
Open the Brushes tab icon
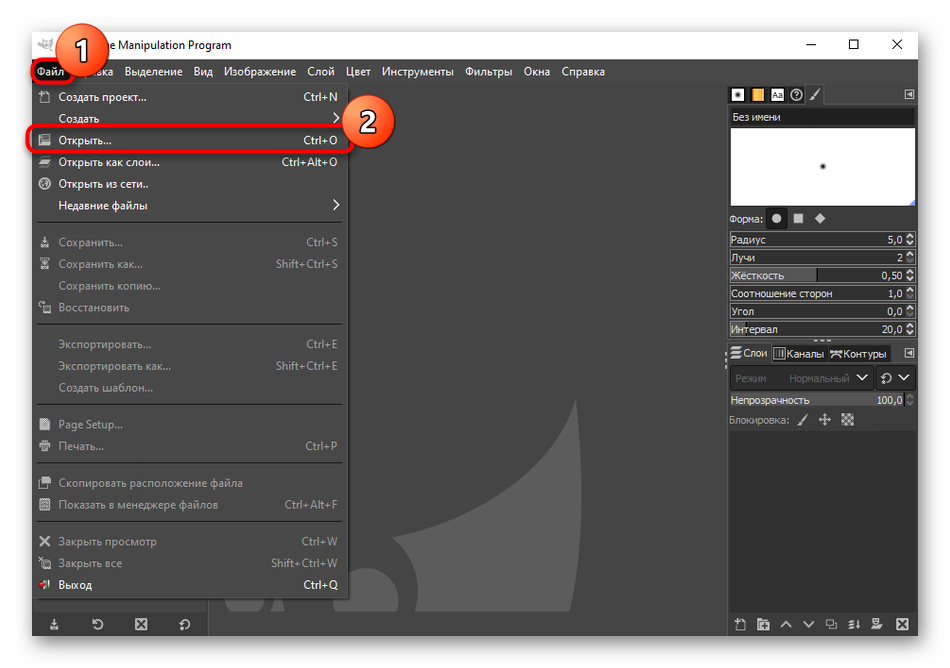(x=738, y=95)
